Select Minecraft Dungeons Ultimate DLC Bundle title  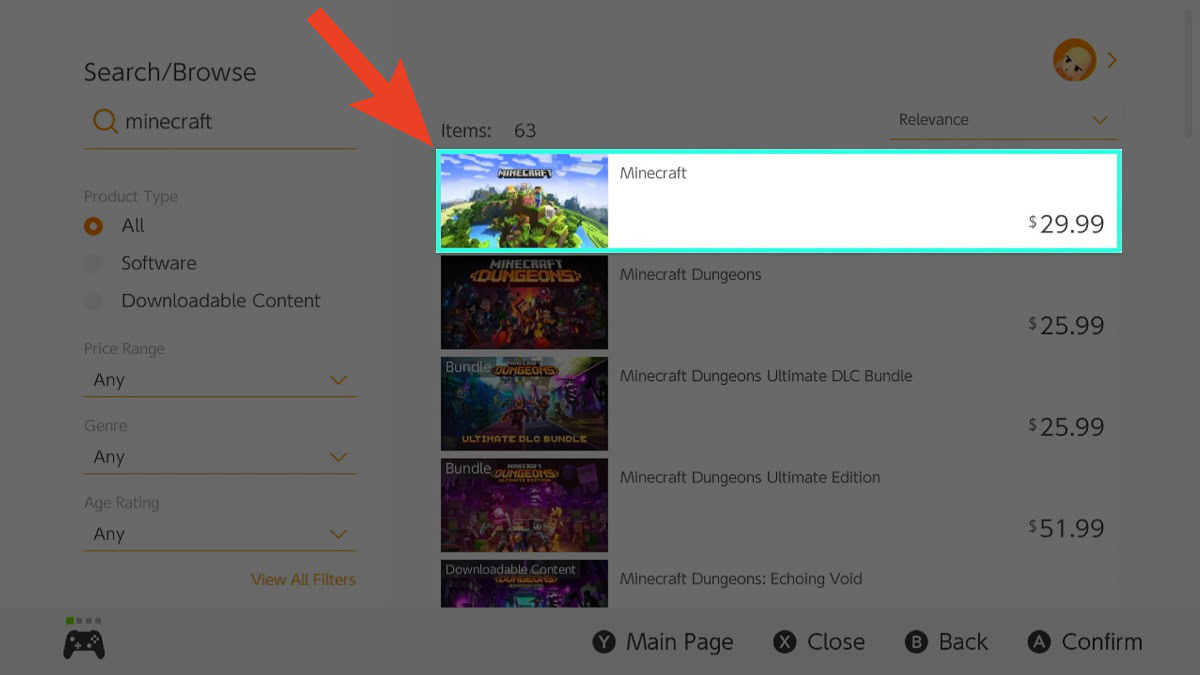tap(766, 376)
